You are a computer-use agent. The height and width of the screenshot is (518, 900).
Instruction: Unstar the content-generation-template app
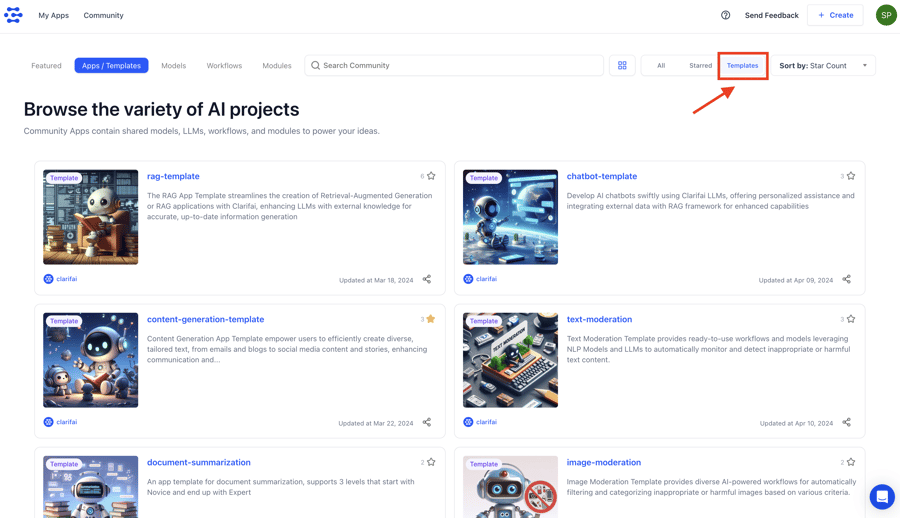tap(431, 319)
